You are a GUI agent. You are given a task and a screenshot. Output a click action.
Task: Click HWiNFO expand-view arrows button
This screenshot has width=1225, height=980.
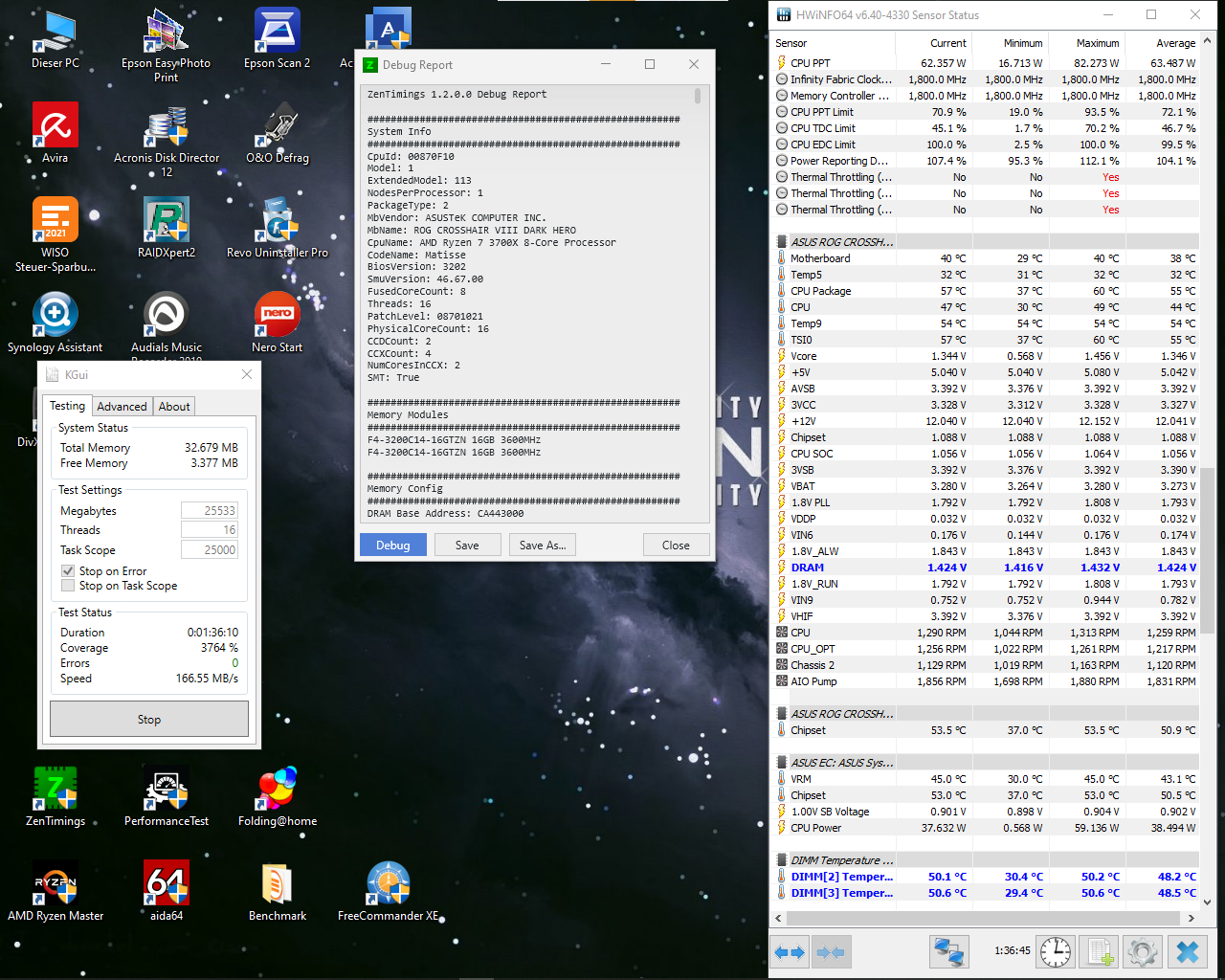point(791,952)
